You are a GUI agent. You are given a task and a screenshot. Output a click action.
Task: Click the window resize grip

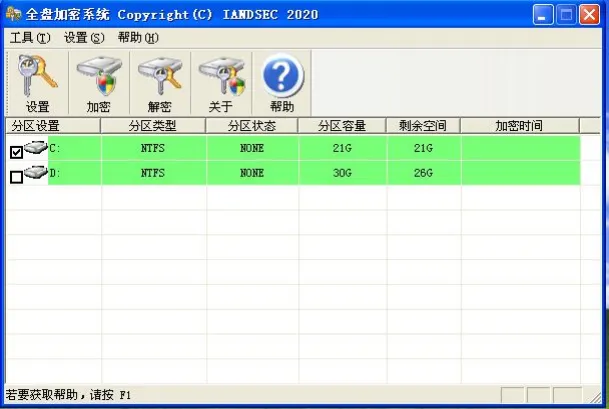pyautogui.click(x=595, y=397)
